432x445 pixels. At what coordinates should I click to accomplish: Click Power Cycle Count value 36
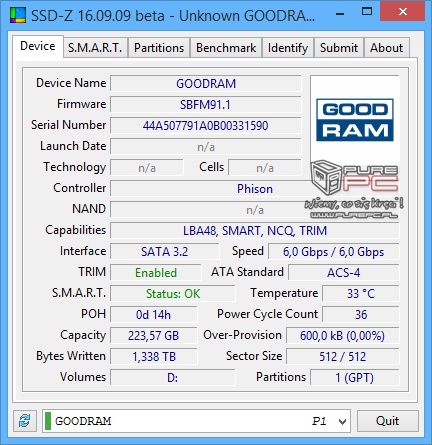pos(361,315)
